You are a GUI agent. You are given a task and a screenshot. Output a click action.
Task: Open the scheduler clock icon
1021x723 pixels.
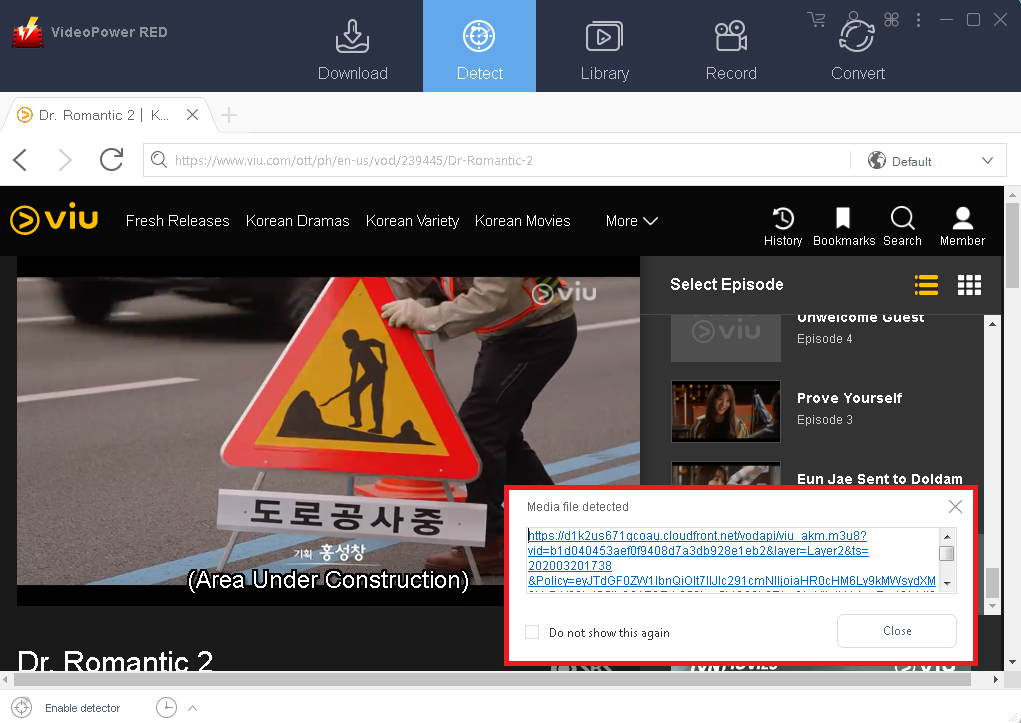tap(166, 707)
